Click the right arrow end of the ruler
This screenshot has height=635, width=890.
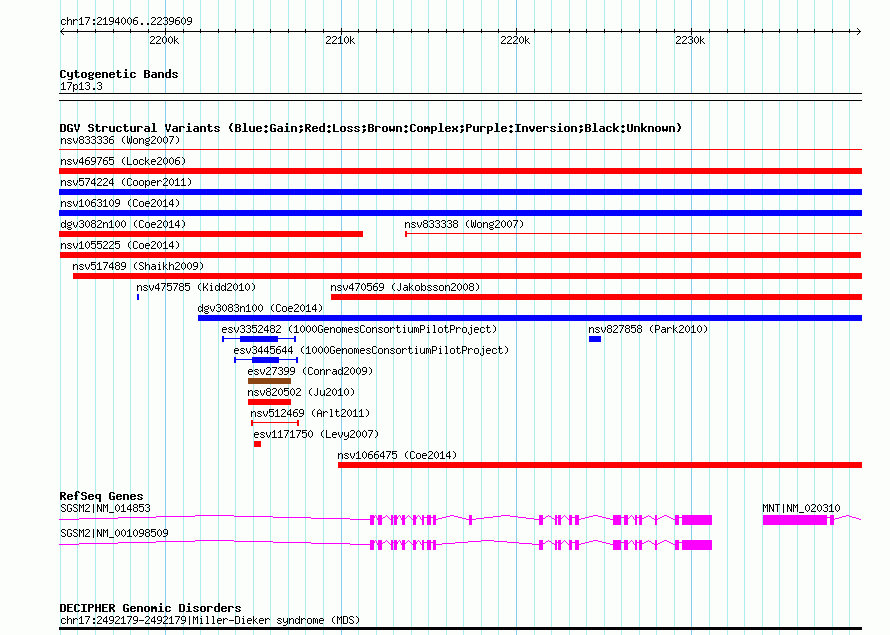(859, 31)
